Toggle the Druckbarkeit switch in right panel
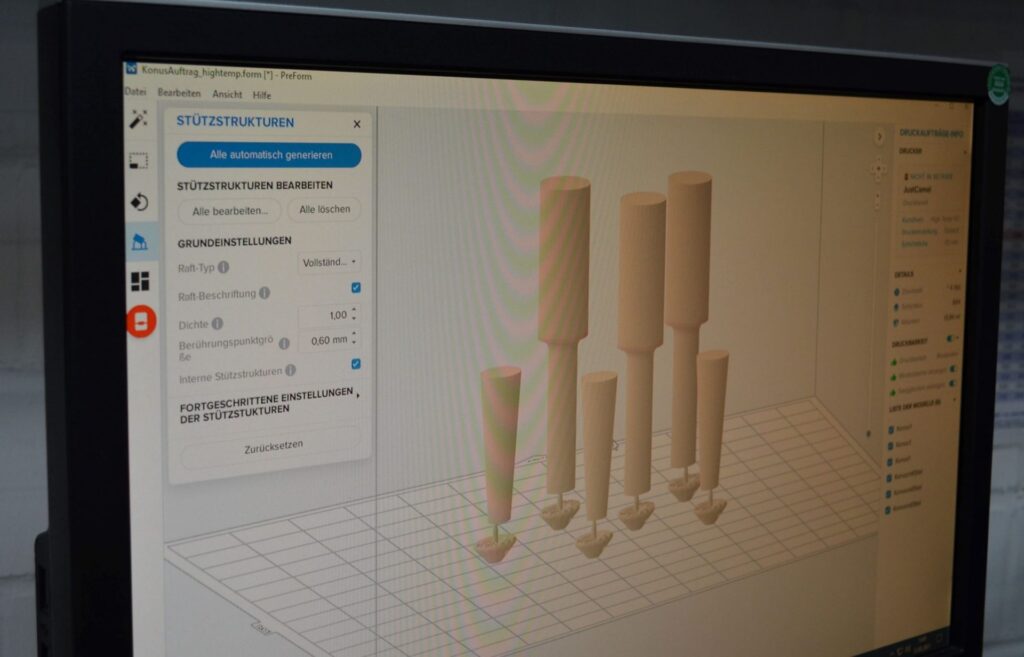Screen dimensions: 1024x657 [x=950, y=340]
